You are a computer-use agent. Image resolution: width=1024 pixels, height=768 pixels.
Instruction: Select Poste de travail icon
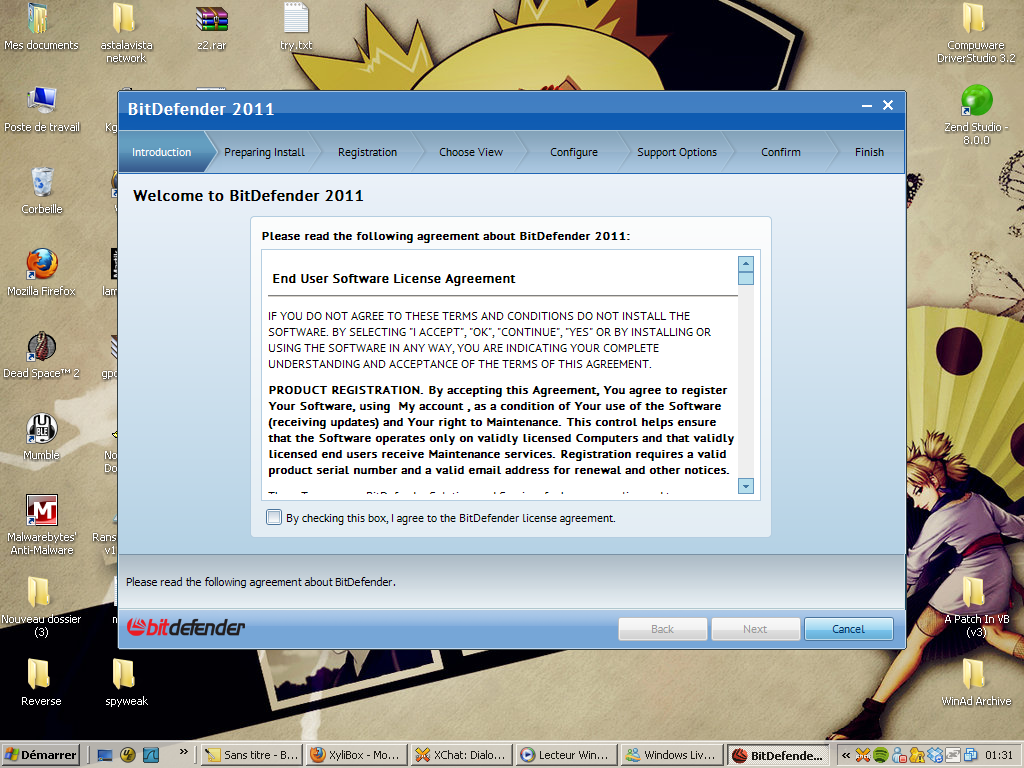42,109
